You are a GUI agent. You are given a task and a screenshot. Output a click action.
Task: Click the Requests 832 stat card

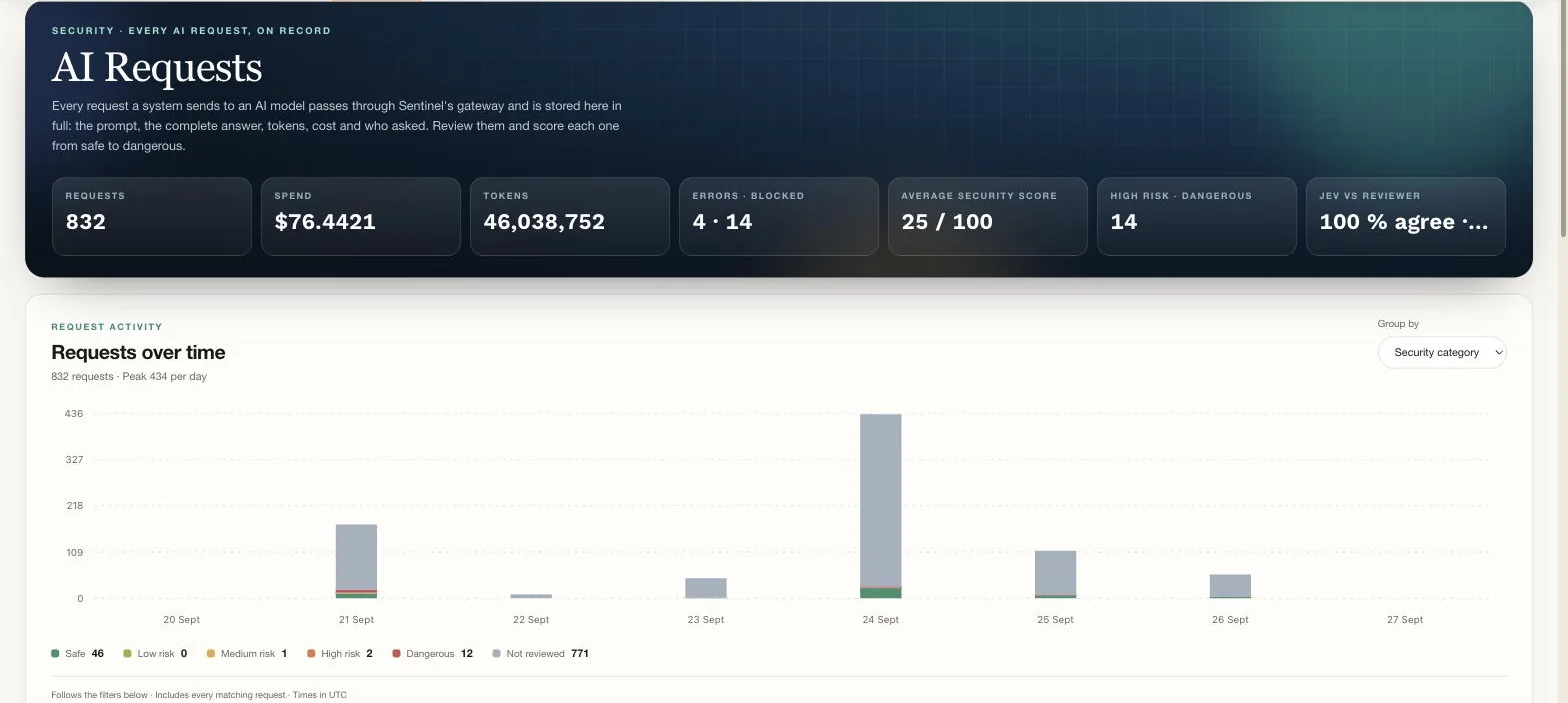pos(152,216)
